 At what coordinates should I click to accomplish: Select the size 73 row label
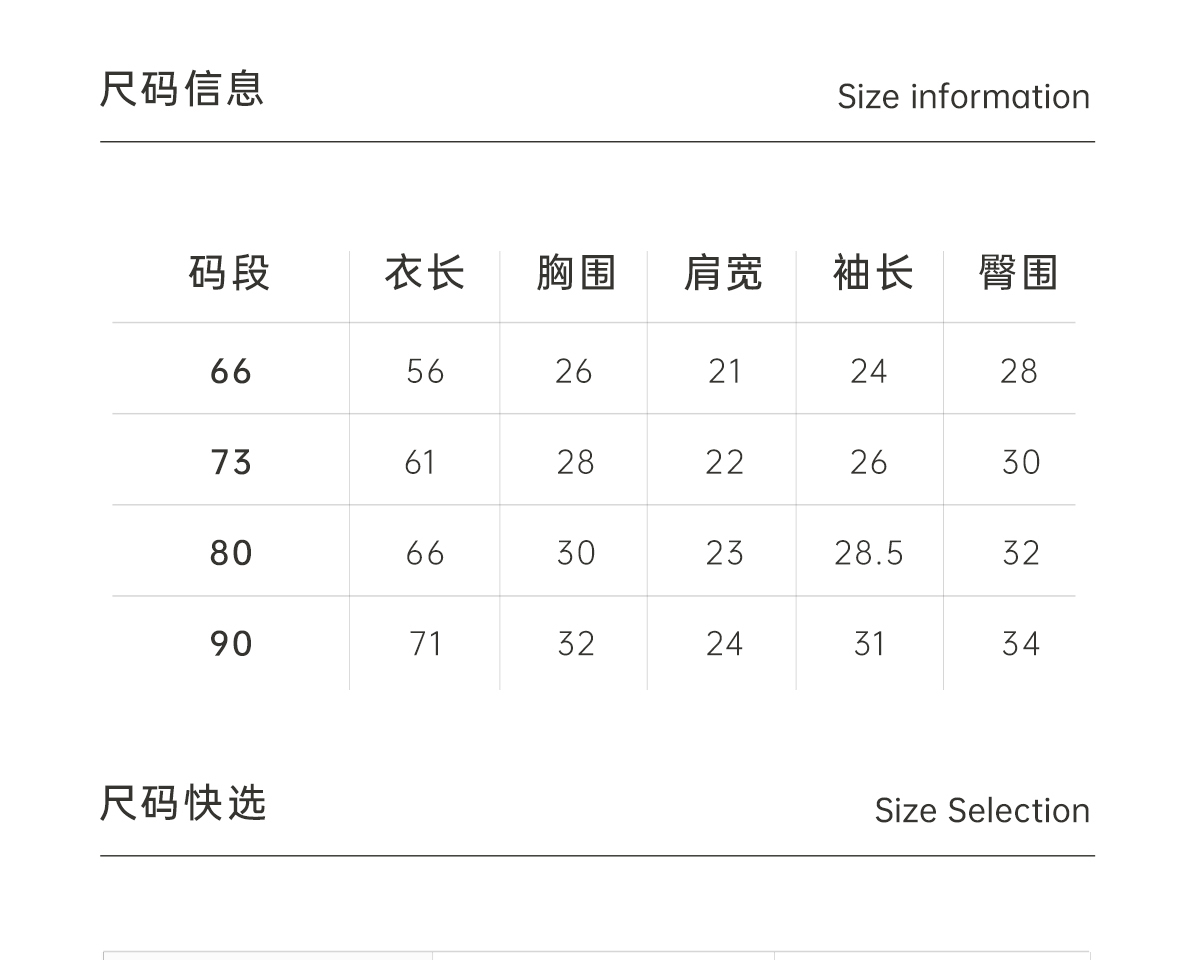(x=231, y=463)
